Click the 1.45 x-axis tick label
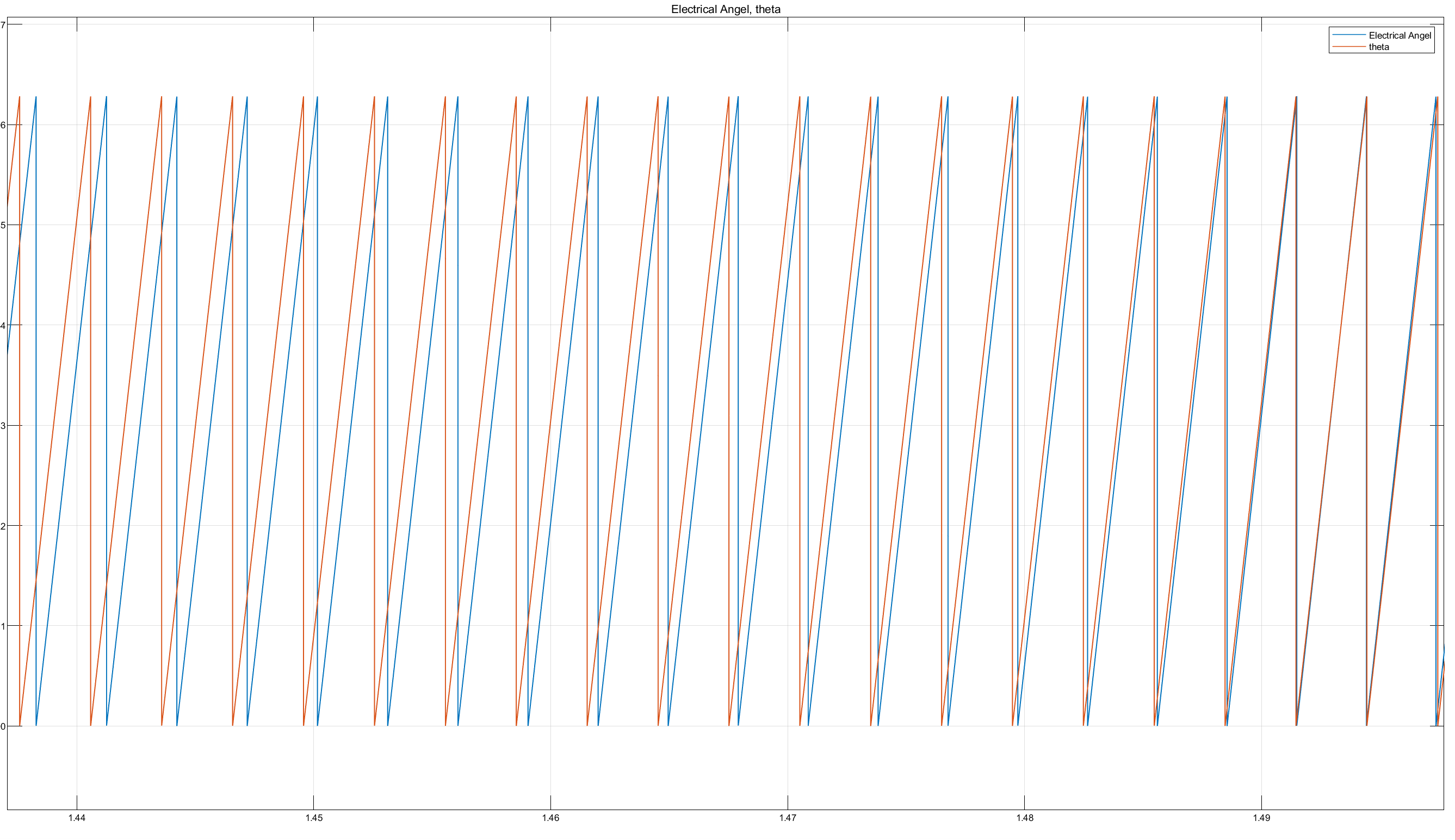Image resolution: width=1455 pixels, height=840 pixels. pyautogui.click(x=314, y=818)
